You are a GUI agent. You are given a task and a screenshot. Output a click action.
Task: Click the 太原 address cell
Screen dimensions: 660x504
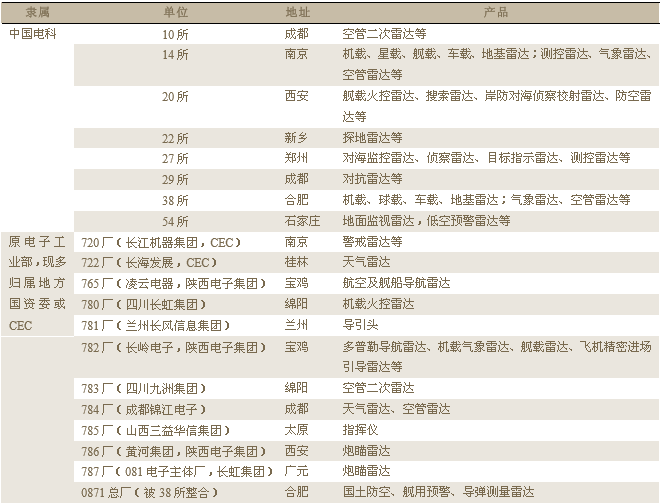296,429
